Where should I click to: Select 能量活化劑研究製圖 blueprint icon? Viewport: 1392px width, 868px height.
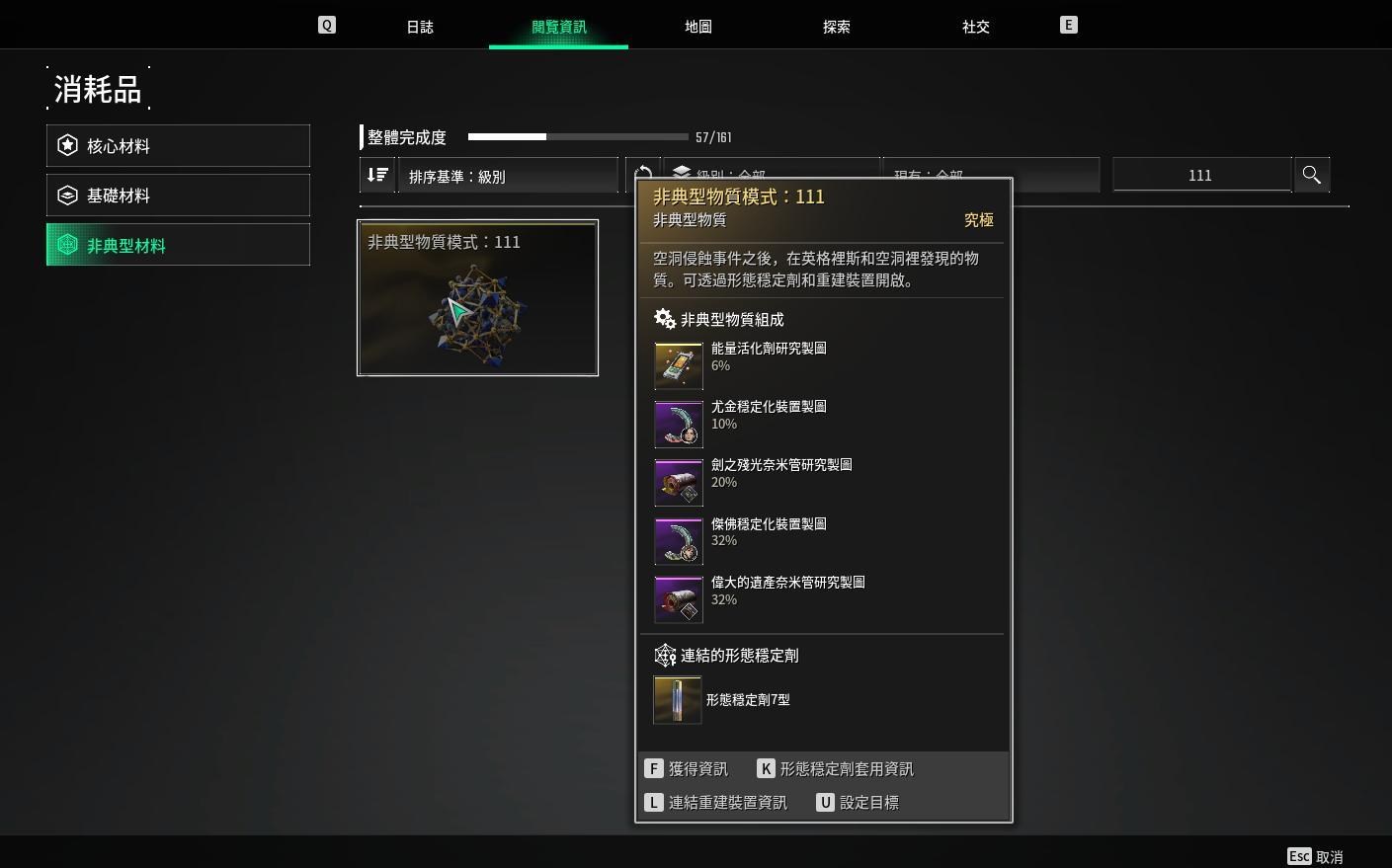[679, 365]
